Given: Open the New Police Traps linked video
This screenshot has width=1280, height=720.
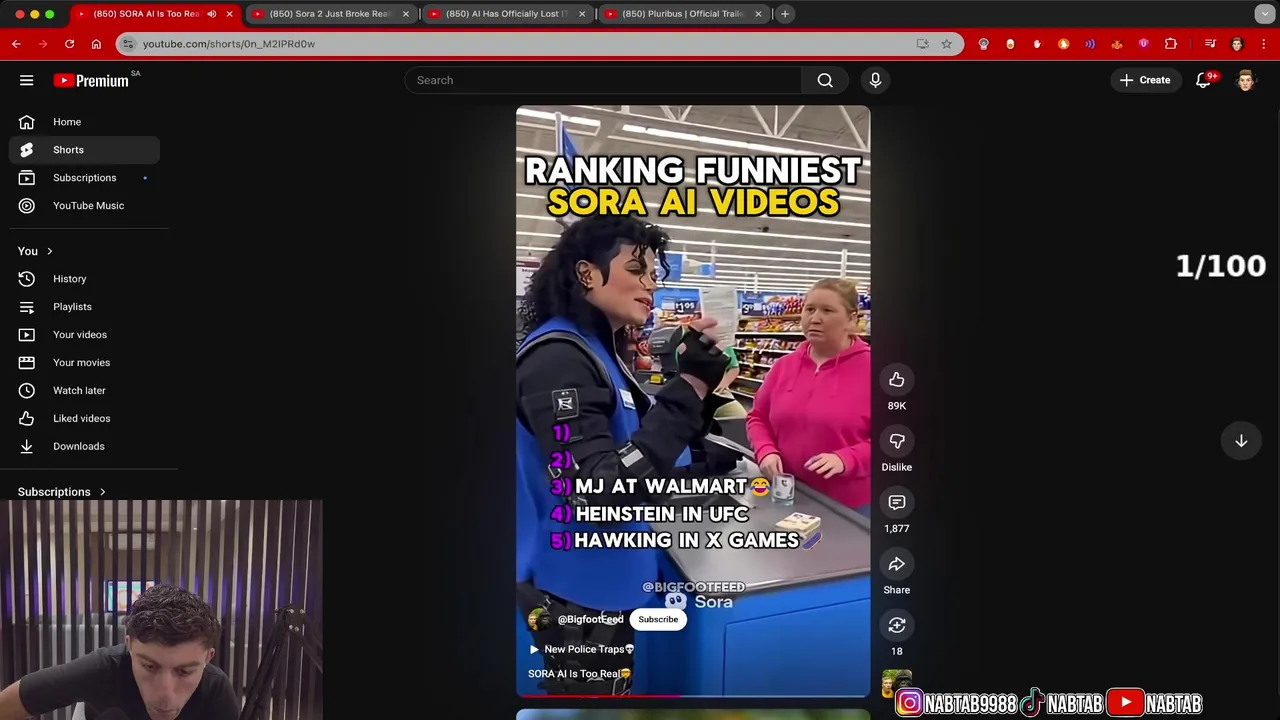Looking at the screenshot, I should click(x=582, y=649).
